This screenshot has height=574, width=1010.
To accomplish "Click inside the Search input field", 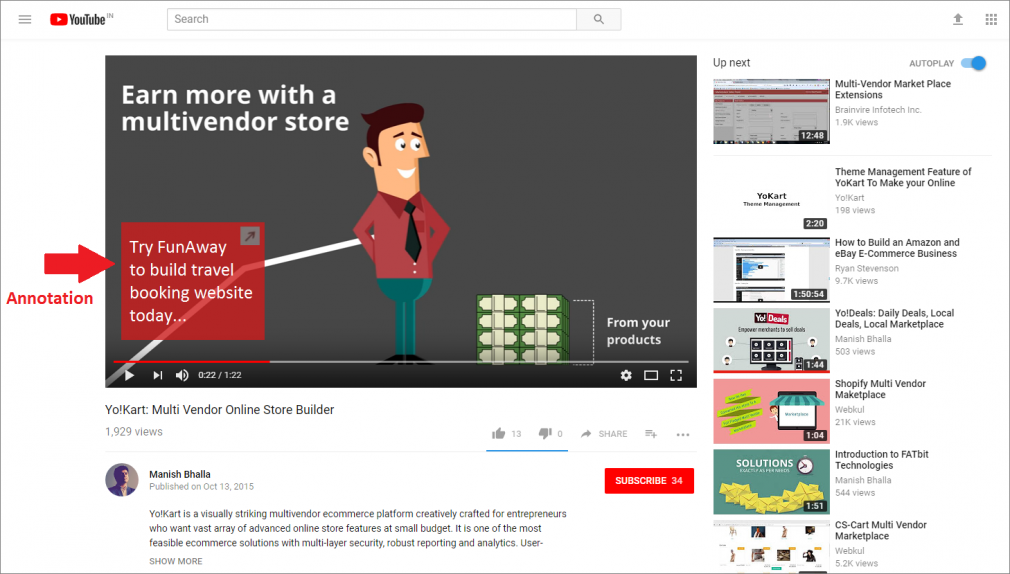I will tap(370, 19).
